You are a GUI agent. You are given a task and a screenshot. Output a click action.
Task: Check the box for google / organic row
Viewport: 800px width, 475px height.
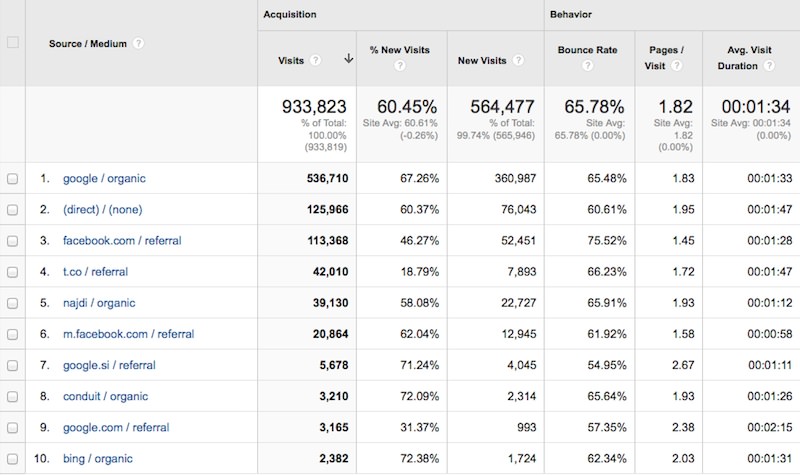click(x=13, y=179)
